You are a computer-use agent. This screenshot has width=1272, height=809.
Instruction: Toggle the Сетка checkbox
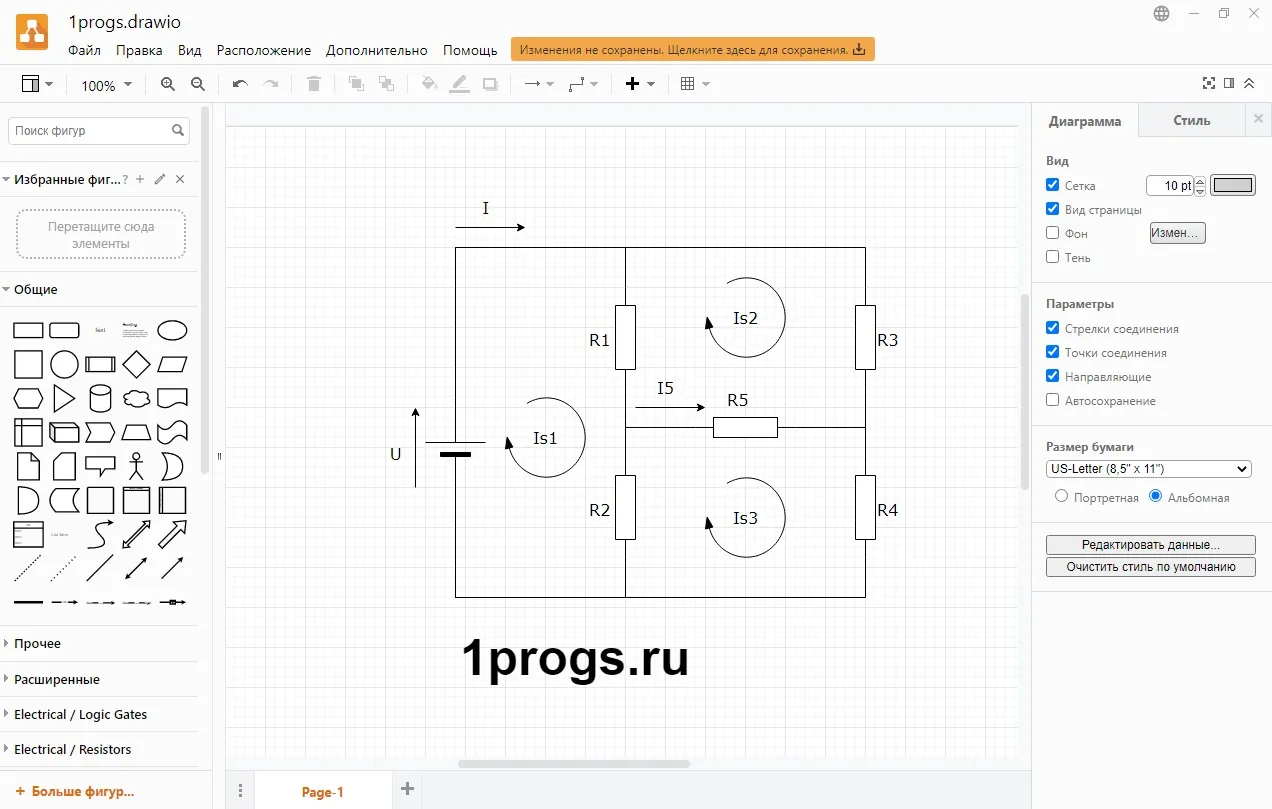tap(1052, 185)
